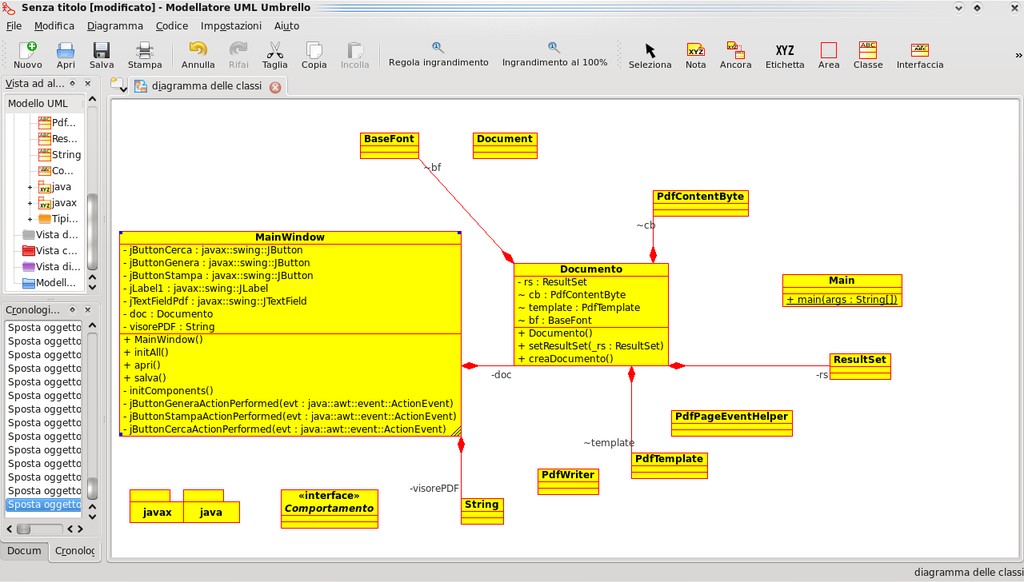Choose the Ancora tool
The image size is (1024, 582).
pos(735,54)
